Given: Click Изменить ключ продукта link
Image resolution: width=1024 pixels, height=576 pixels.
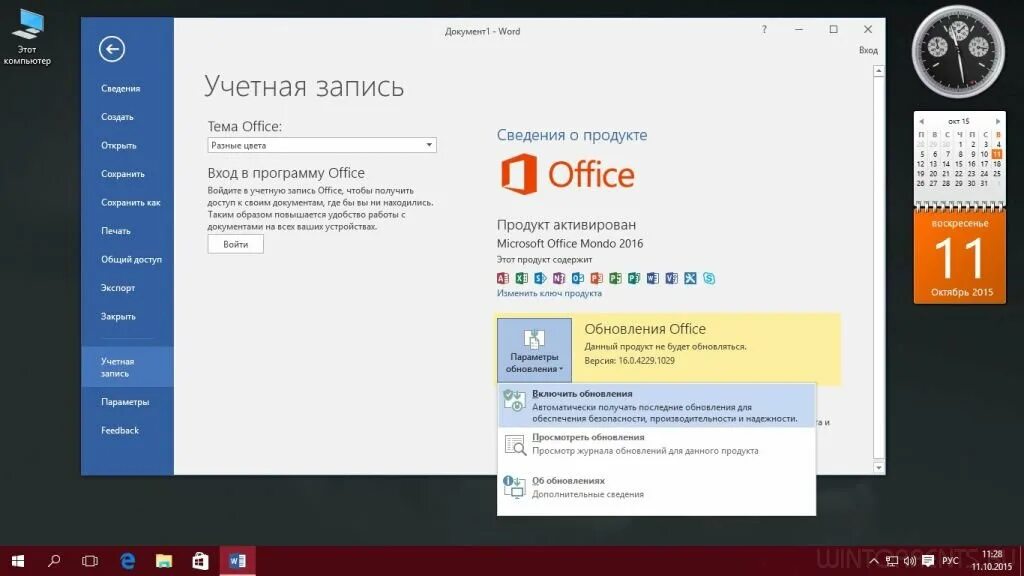Looking at the screenshot, I should [x=549, y=293].
